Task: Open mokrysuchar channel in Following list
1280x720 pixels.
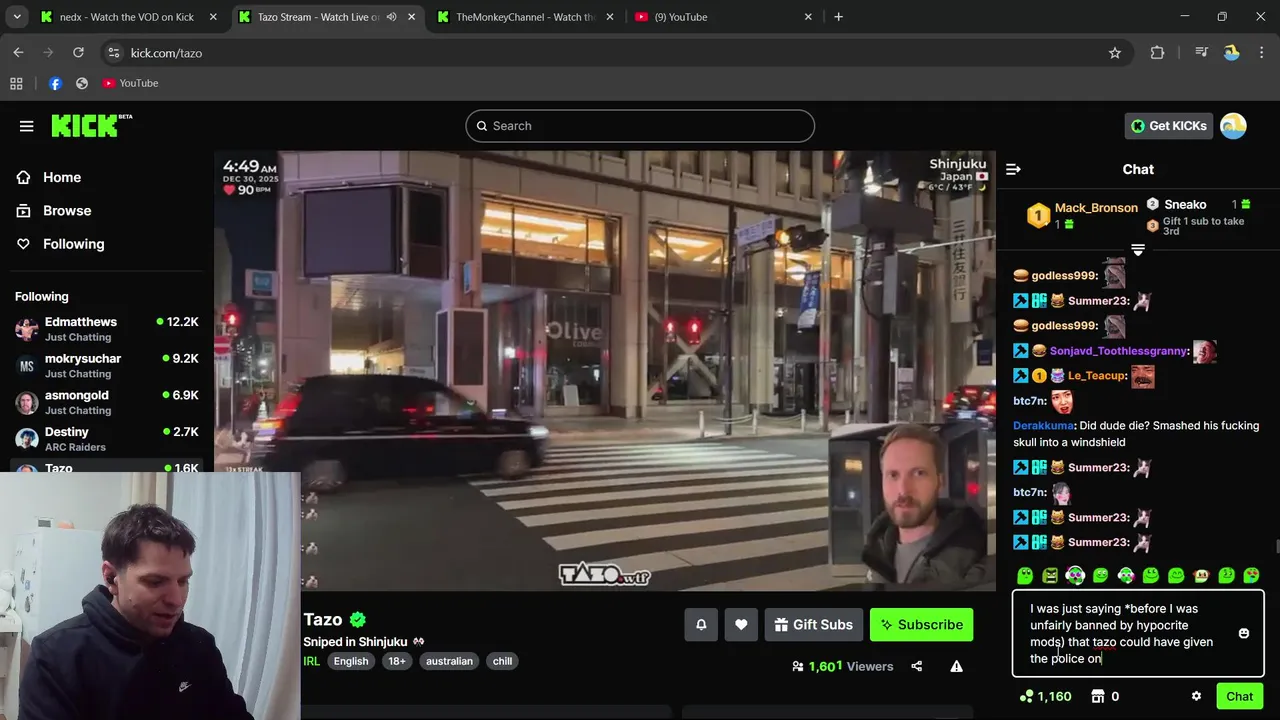Action: 107,366
